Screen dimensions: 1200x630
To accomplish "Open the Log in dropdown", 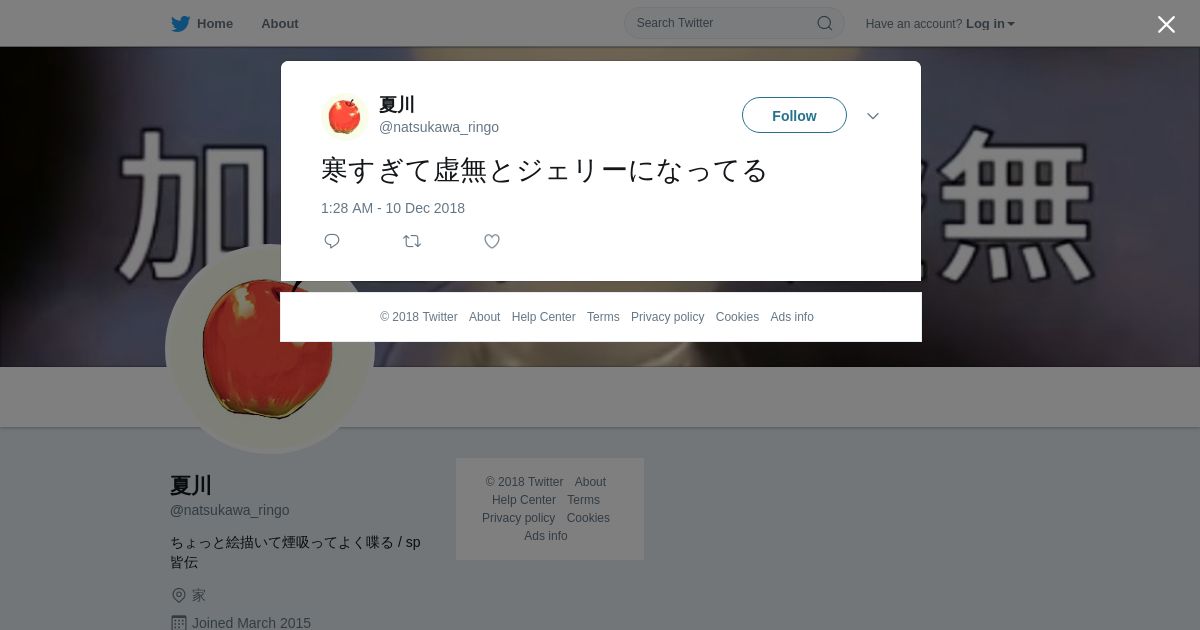I will pyautogui.click(x=990, y=24).
